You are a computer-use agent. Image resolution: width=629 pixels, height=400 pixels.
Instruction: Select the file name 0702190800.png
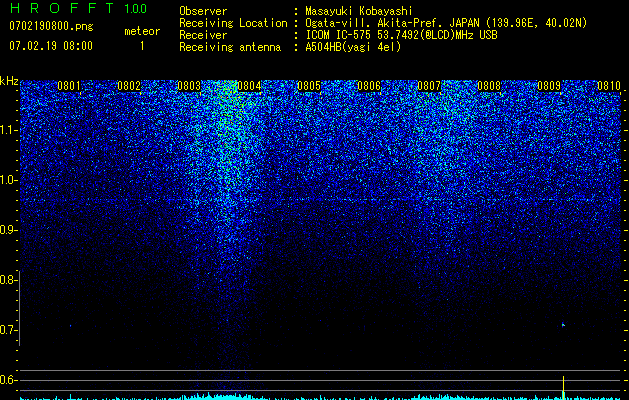click(51, 26)
